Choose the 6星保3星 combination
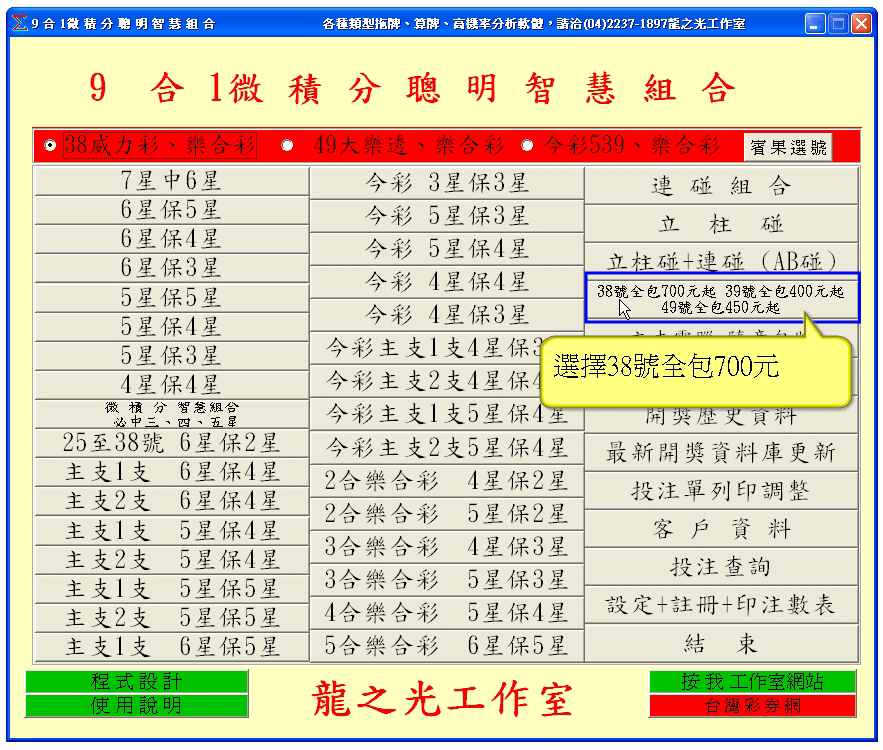The height and width of the screenshot is (750, 883). click(172, 268)
